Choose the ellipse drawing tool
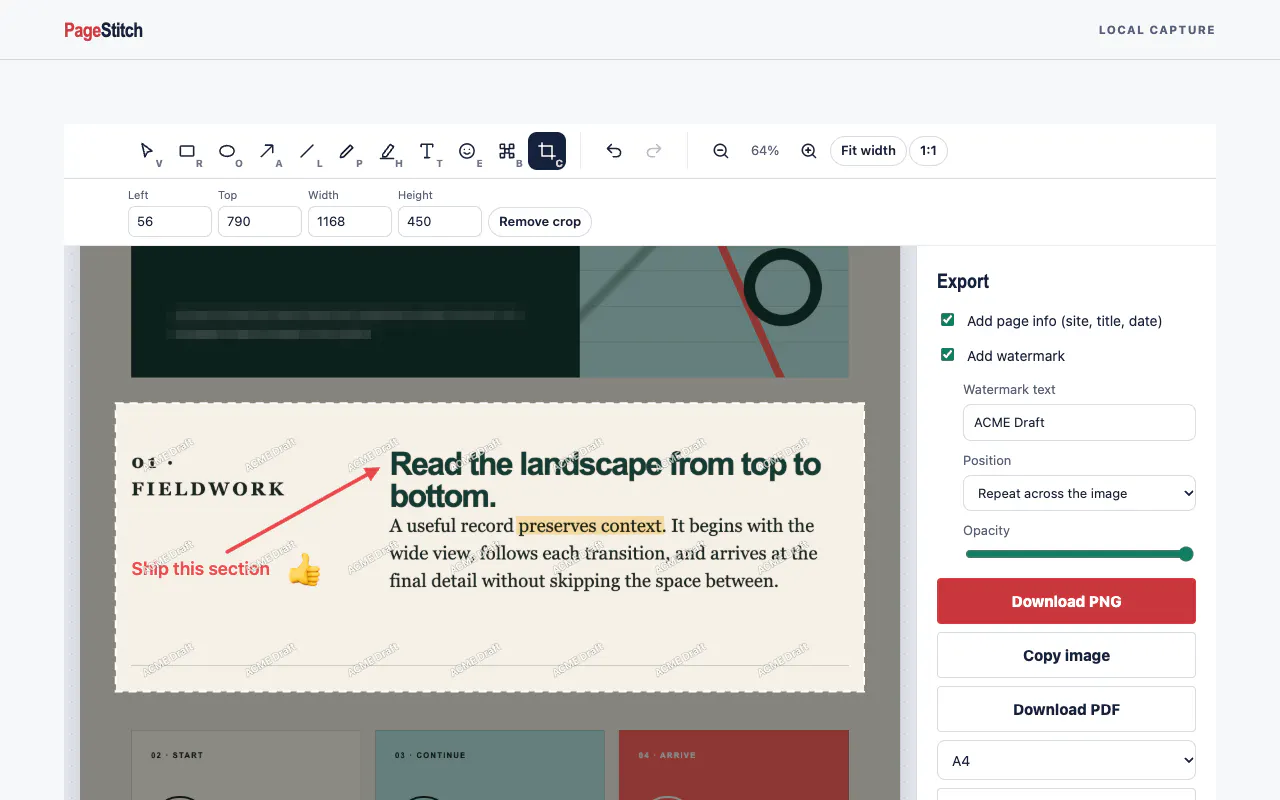Screen dimensions: 1280x800 (x=227, y=151)
